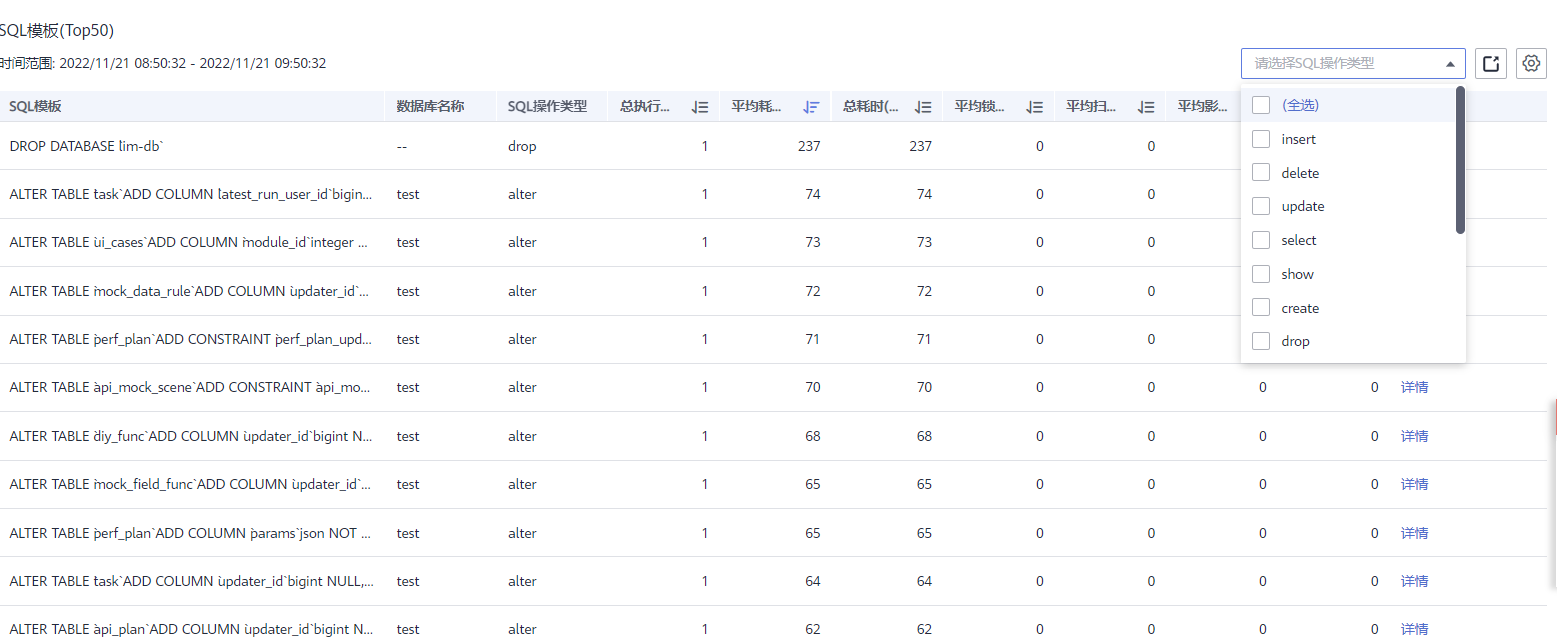Enable the insert checkbox
Viewport: 1557px width, 643px height.
(1261, 139)
